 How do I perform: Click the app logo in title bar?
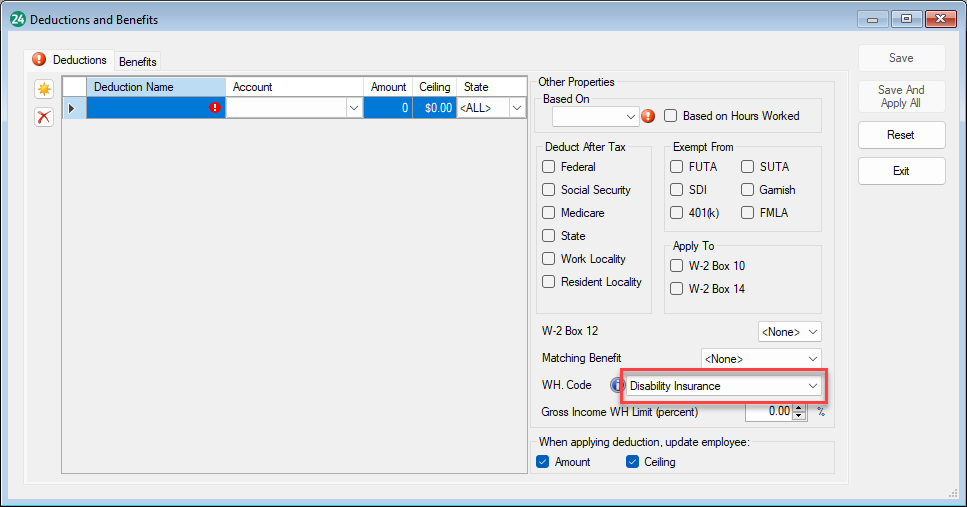pos(17,19)
